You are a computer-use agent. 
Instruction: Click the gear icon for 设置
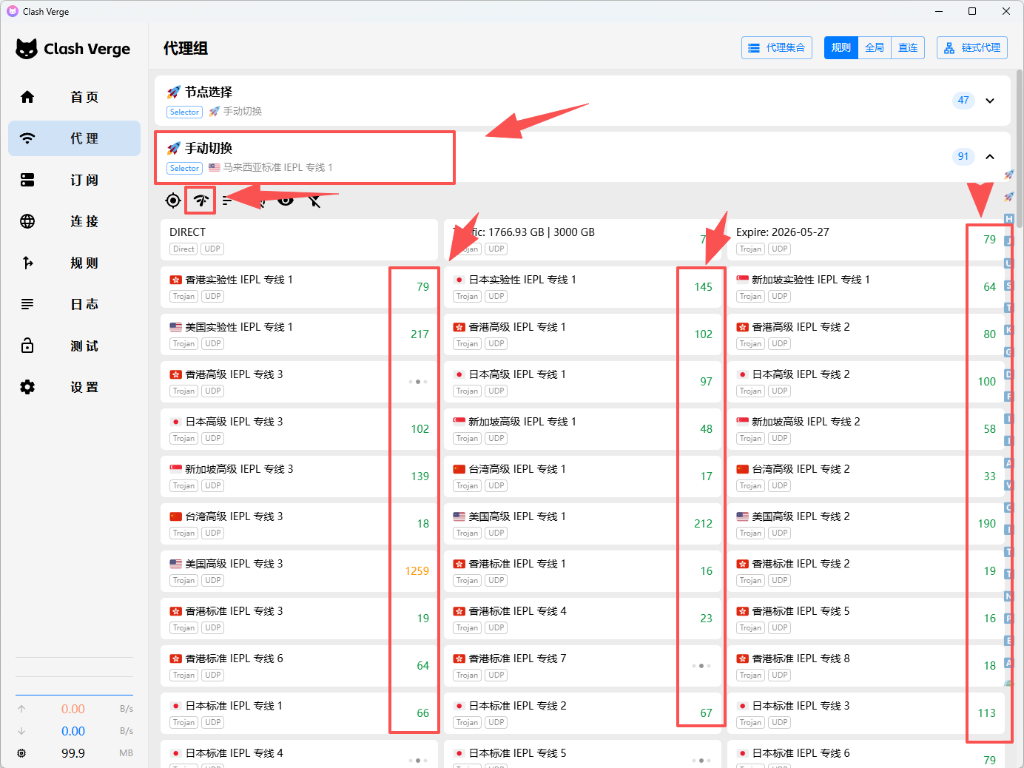[27, 387]
